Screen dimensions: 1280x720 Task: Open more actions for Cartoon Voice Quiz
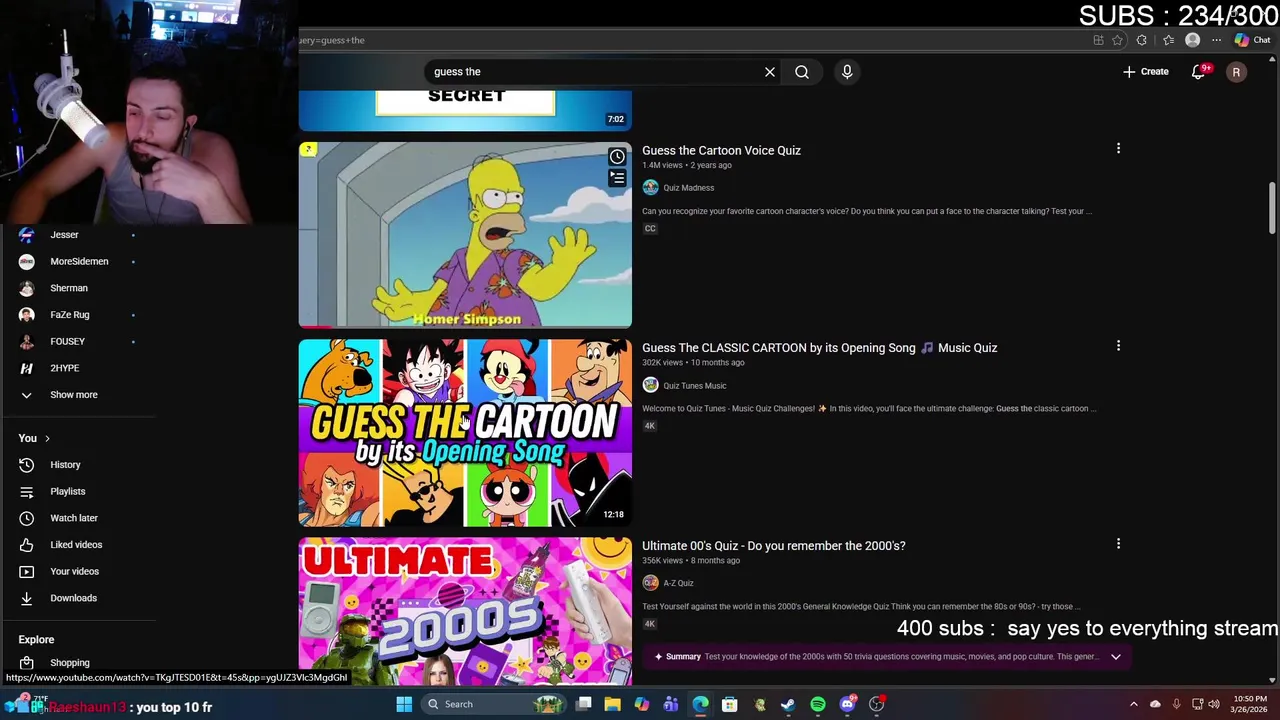(x=1118, y=149)
